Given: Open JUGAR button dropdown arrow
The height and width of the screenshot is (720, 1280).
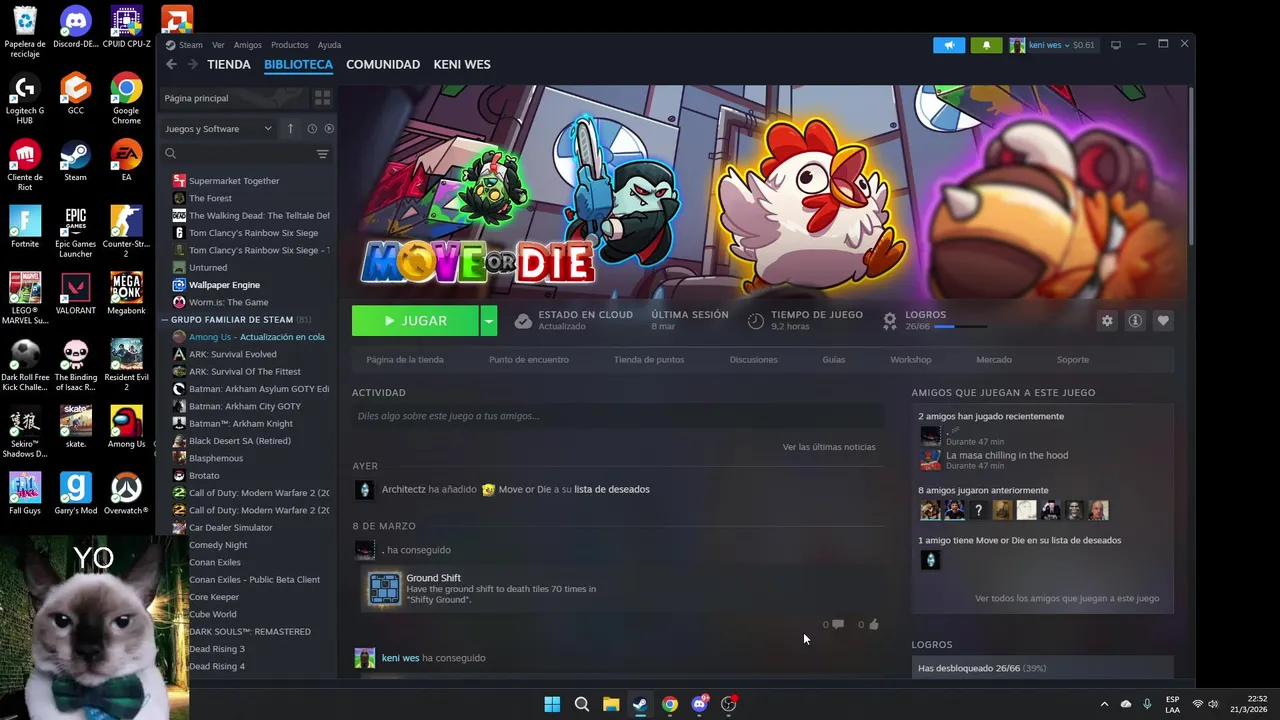Looking at the screenshot, I should pos(488,321).
